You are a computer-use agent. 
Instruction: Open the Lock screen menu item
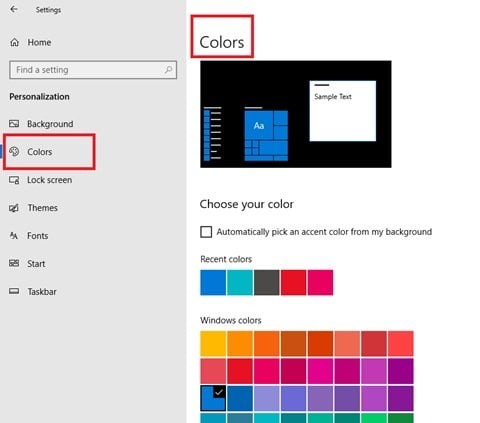(x=49, y=180)
